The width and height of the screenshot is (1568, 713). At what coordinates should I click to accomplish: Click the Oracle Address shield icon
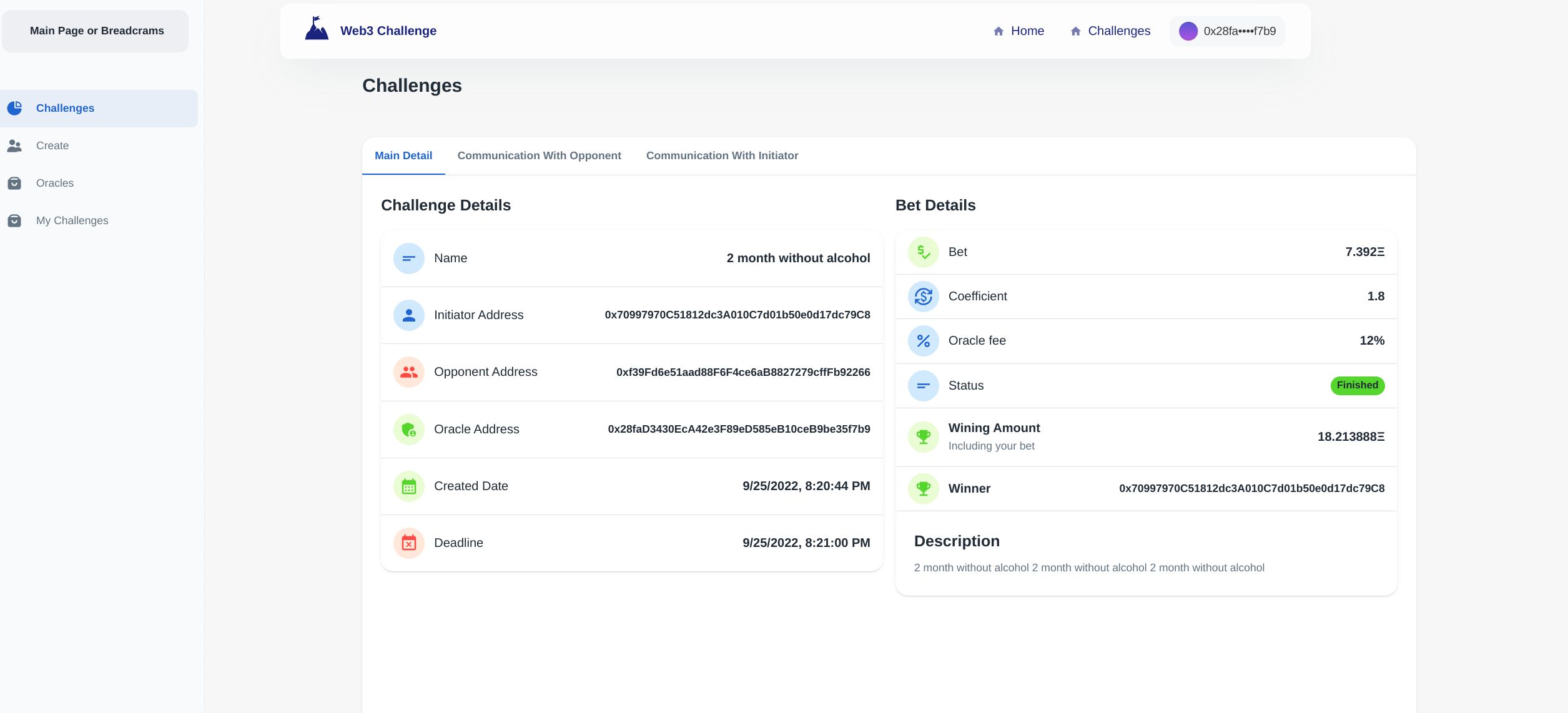[x=409, y=430]
